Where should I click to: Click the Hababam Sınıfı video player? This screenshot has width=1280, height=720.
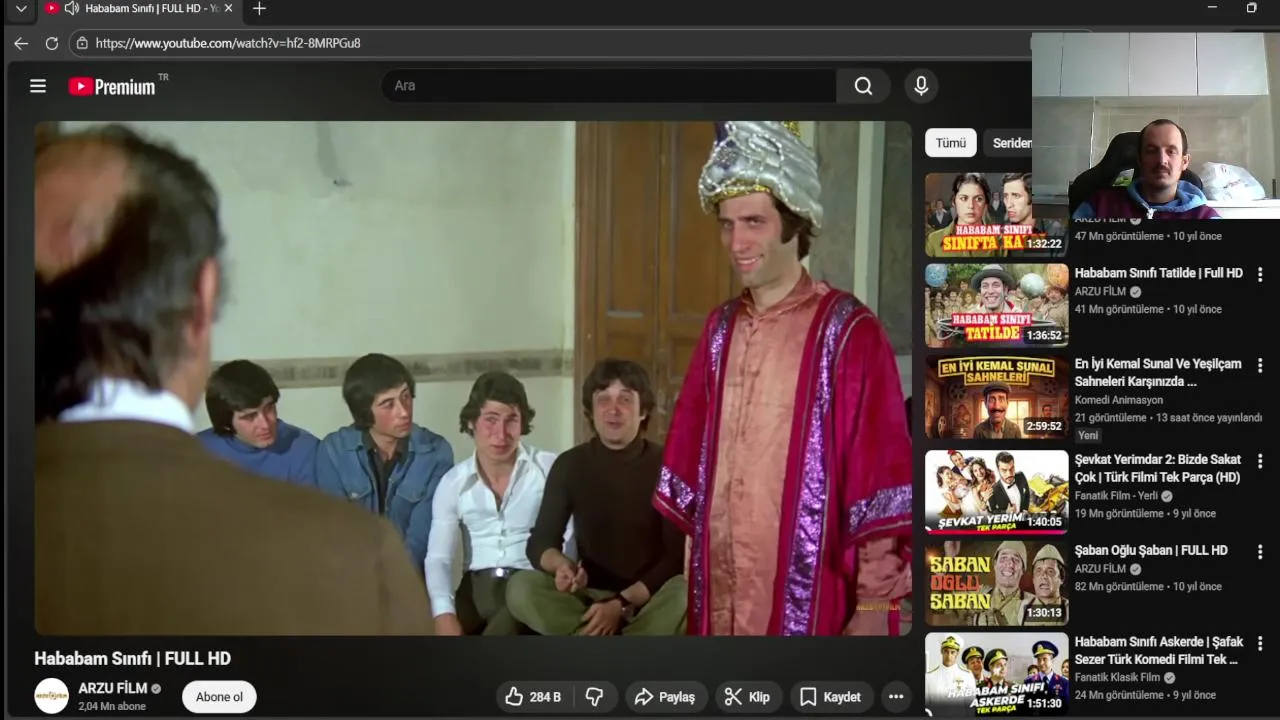tap(473, 378)
